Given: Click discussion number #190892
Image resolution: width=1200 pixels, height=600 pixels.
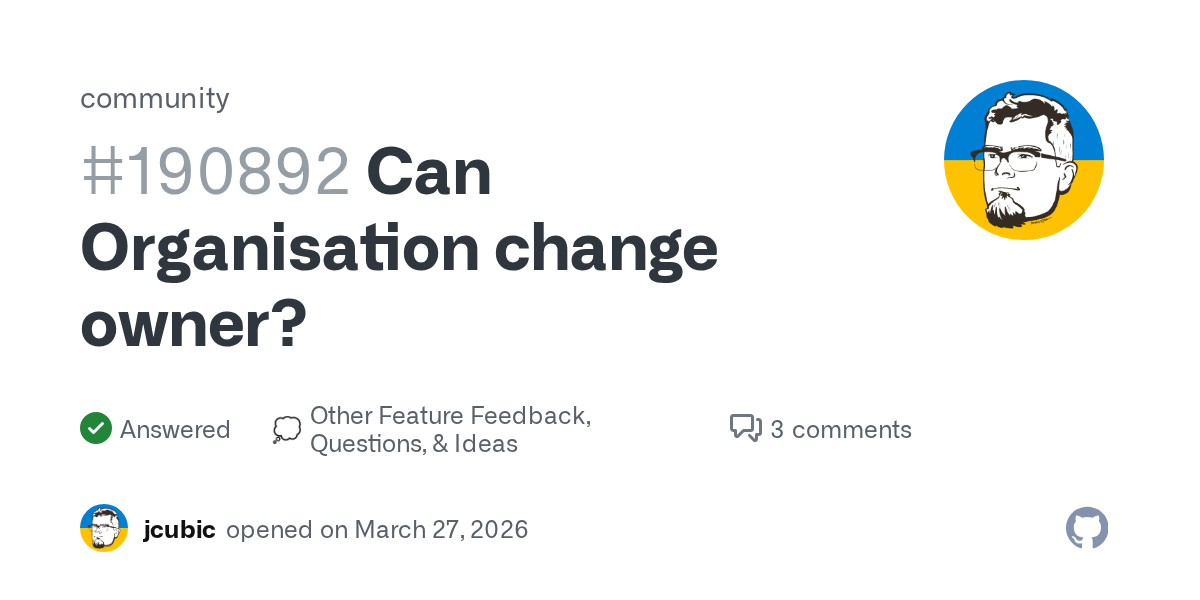Looking at the screenshot, I should point(215,172).
